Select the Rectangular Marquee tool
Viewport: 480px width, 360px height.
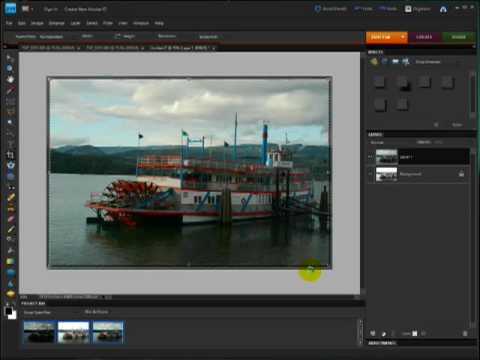point(10,101)
